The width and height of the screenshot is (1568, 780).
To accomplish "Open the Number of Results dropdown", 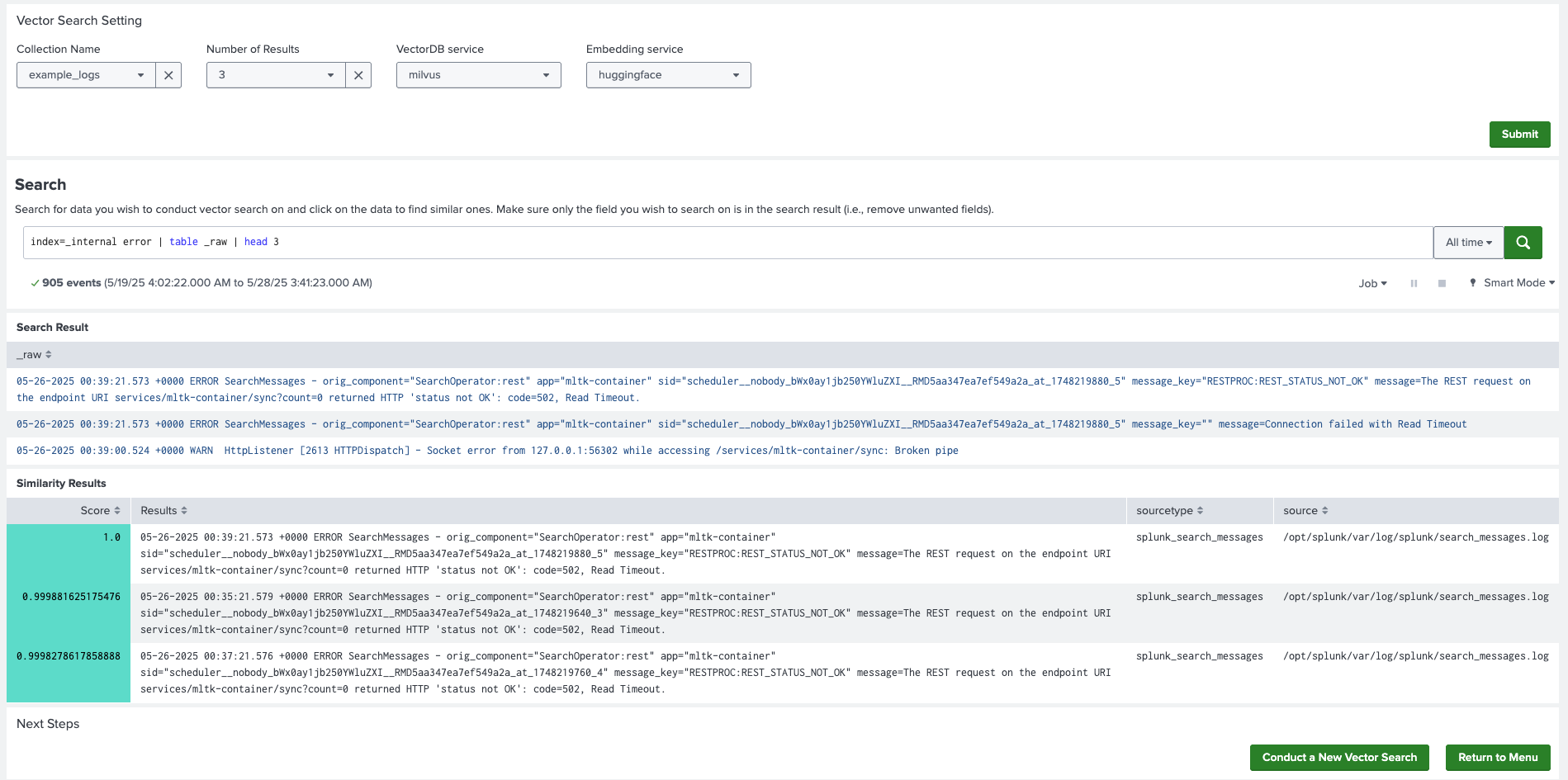I will click(x=276, y=75).
